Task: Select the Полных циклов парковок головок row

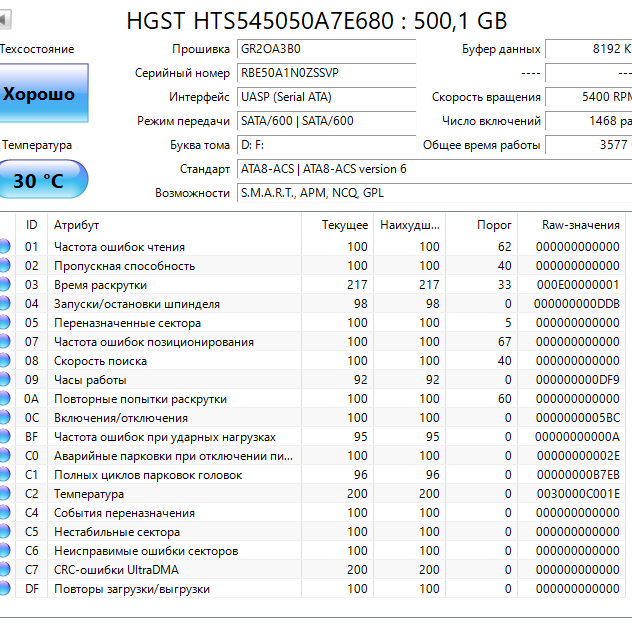Action: [312, 474]
